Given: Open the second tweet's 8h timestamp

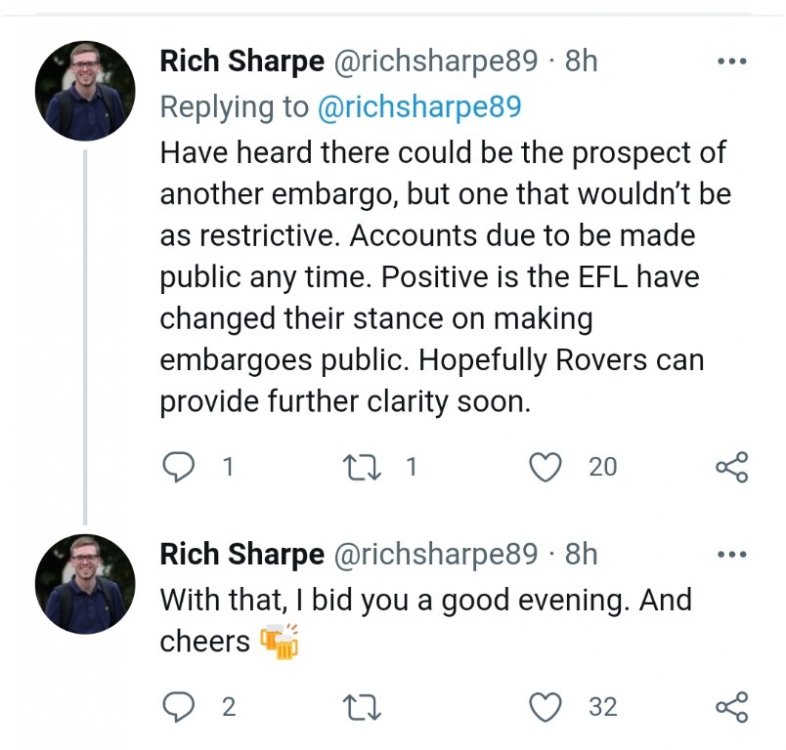Looking at the screenshot, I should 581,553.
